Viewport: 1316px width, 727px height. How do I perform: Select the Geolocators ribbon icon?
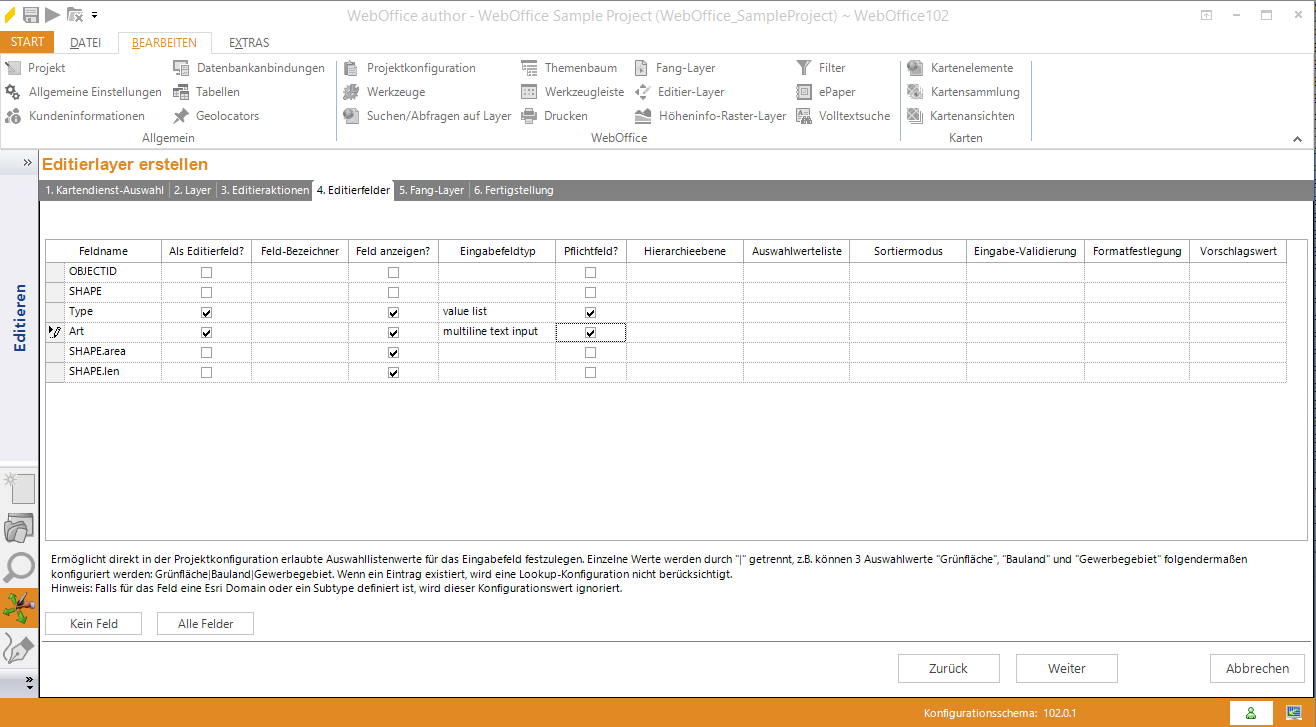(180, 116)
